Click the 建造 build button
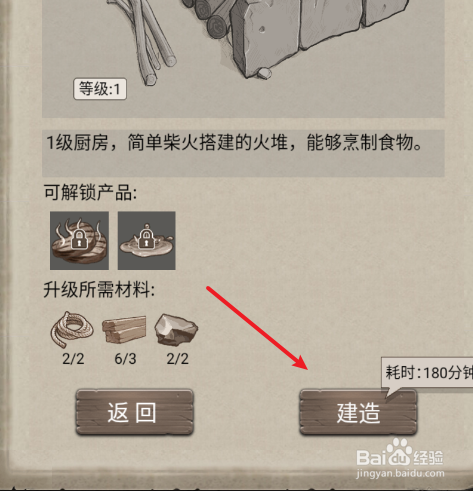This screenshot has height=491, width=473. [x=358, y=412]
